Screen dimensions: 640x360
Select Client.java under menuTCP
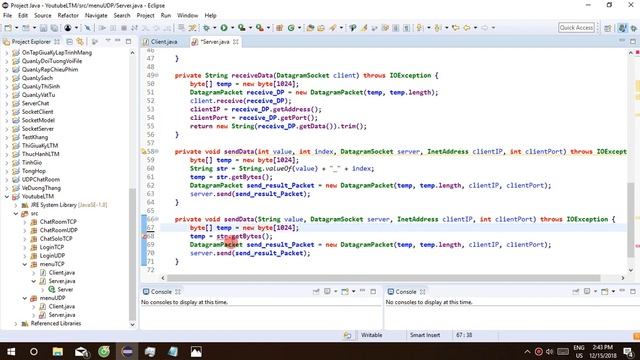62,273
